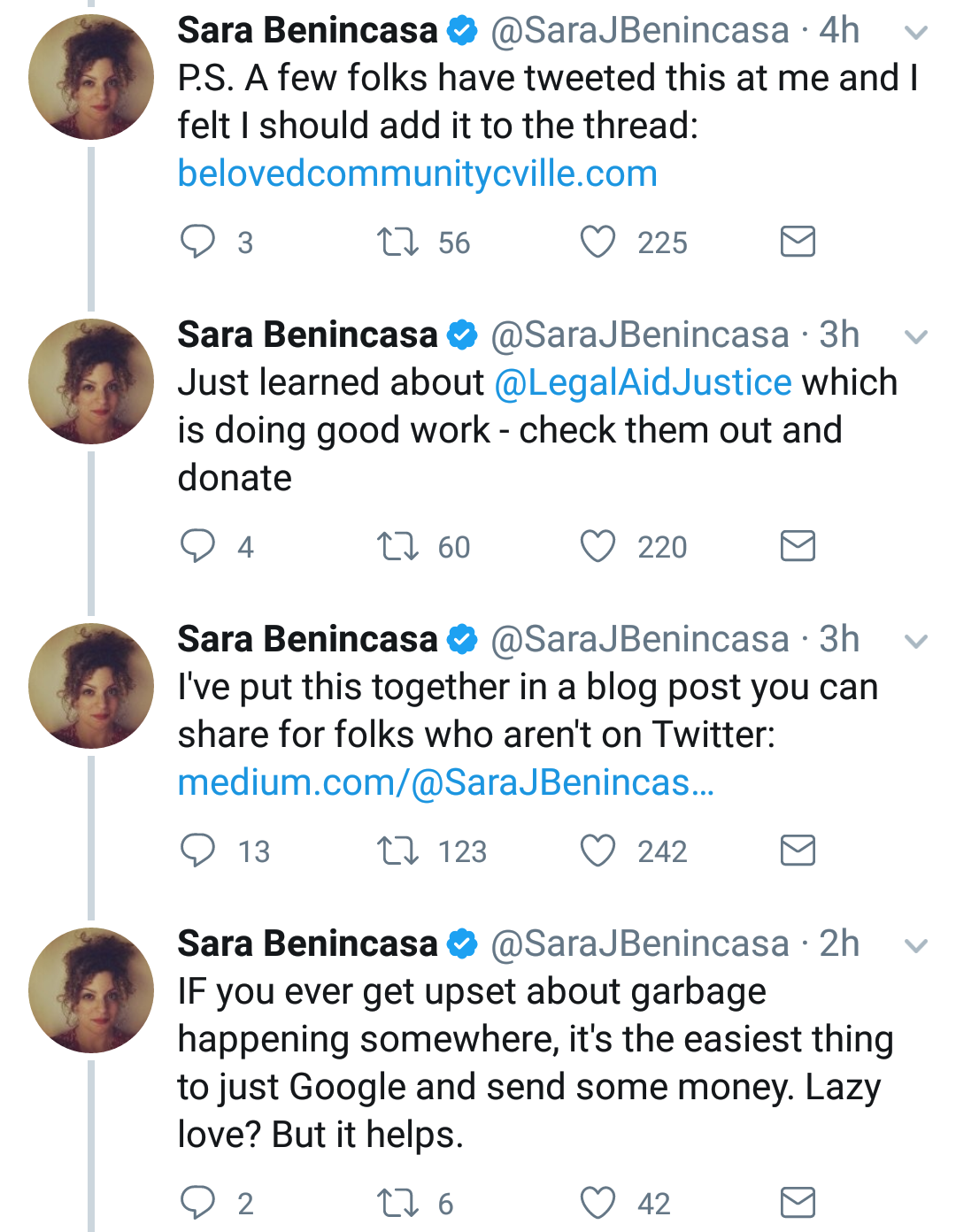Retweet the belovedcommunitycville tweet
Screen dimensions: 956x1232
coord(397,242)
